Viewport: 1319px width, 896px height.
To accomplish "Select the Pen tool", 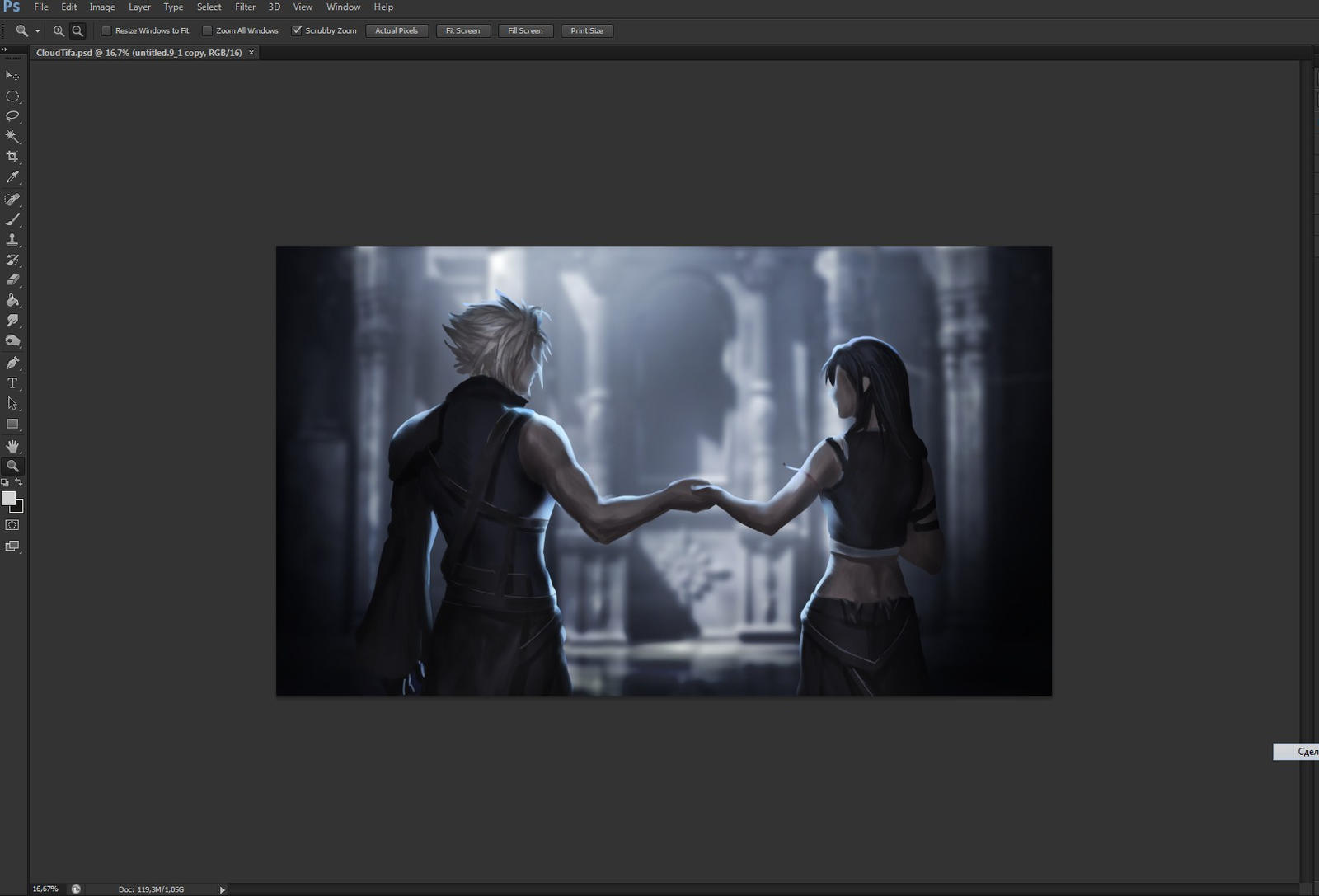I will pyautogui.click(x=12, y=363).
